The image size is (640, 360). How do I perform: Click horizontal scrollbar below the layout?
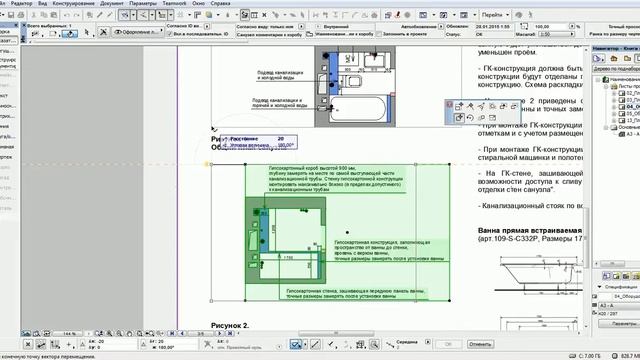point(336,333)
